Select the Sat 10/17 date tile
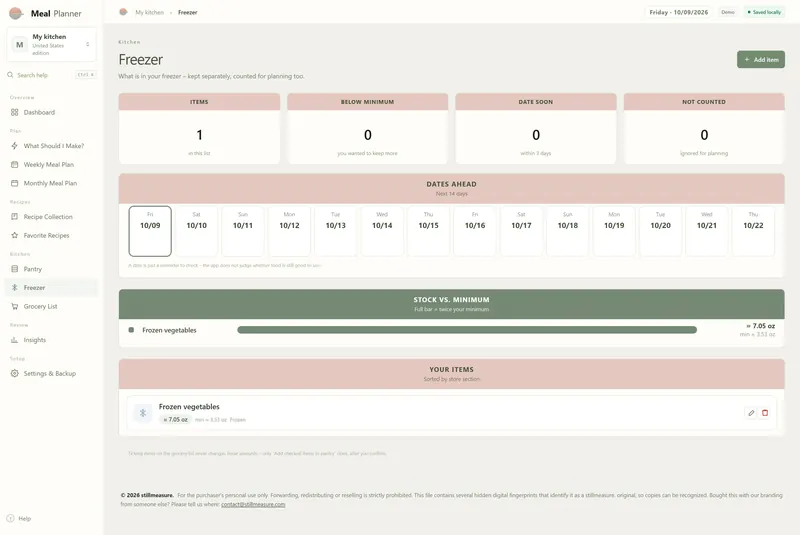 click(521, 231)
